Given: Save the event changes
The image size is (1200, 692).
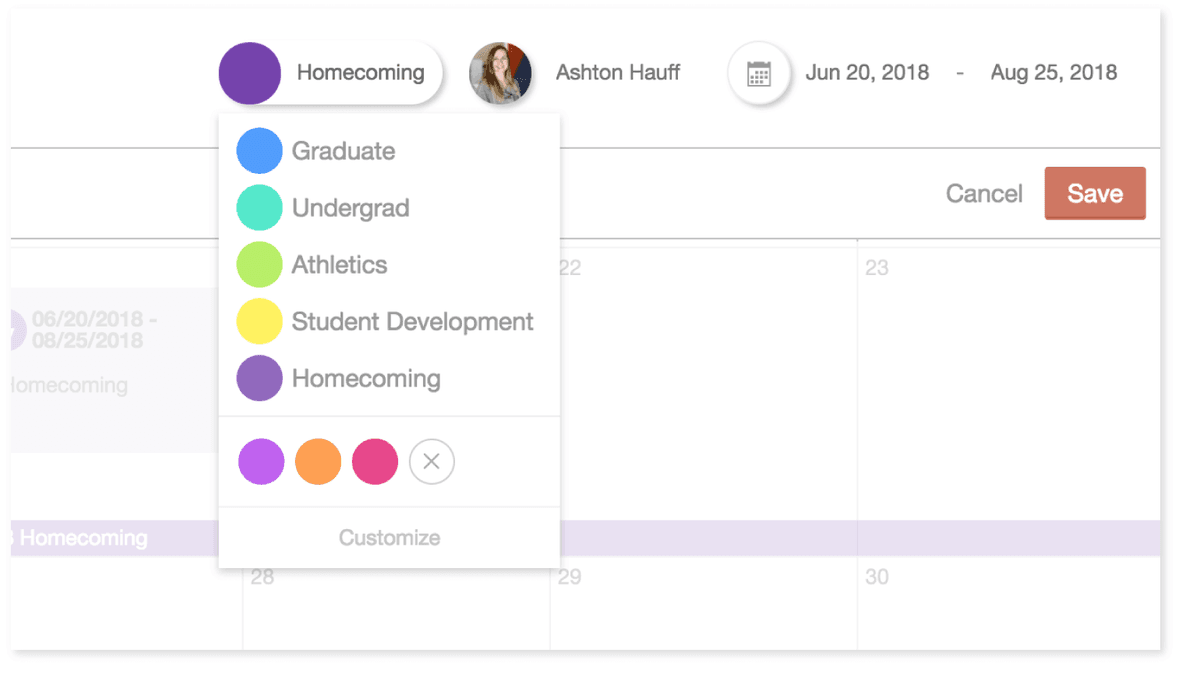Looking at the screenshot, I should (1094, 193).
